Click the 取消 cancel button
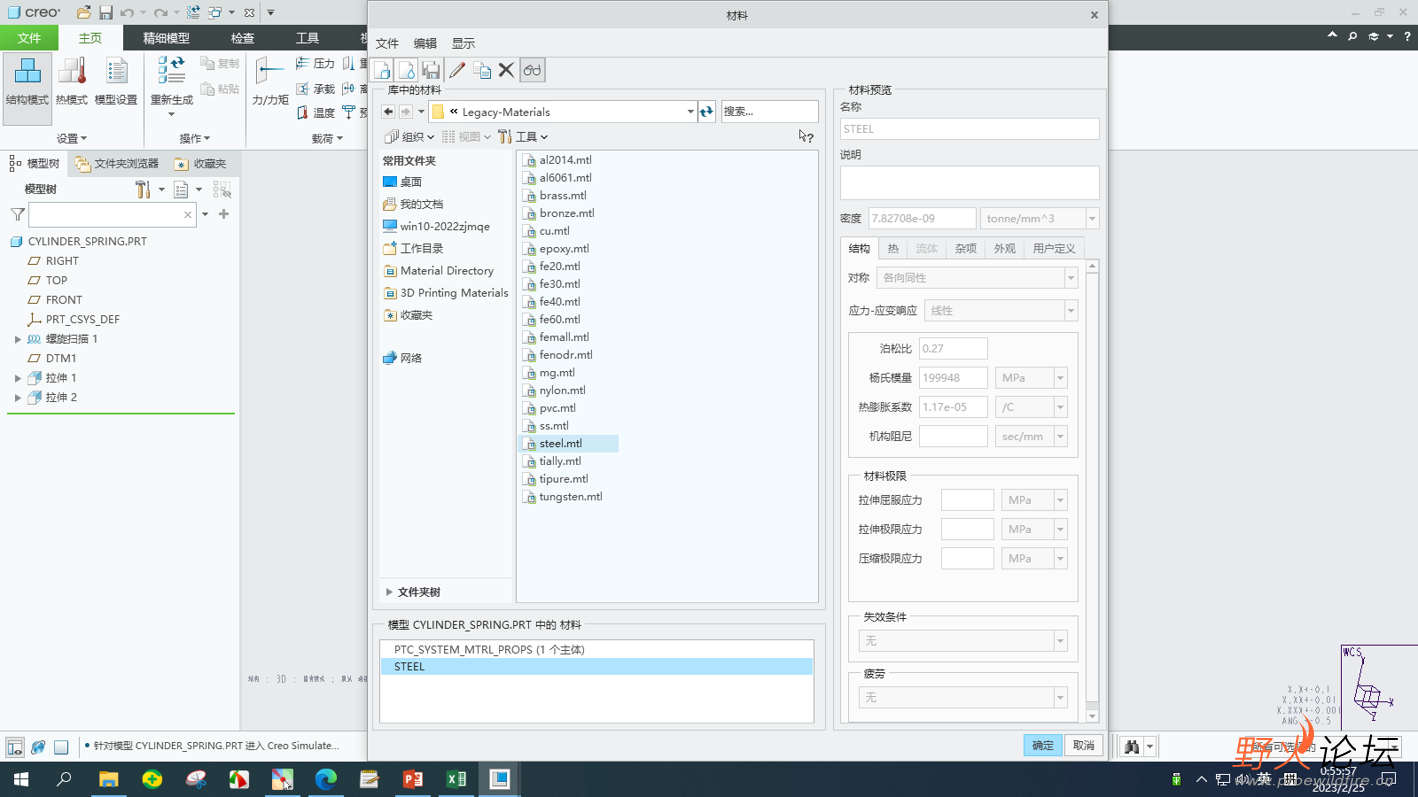The image size is (1418, 797). pyautogui.click(x=1084, y=745)
